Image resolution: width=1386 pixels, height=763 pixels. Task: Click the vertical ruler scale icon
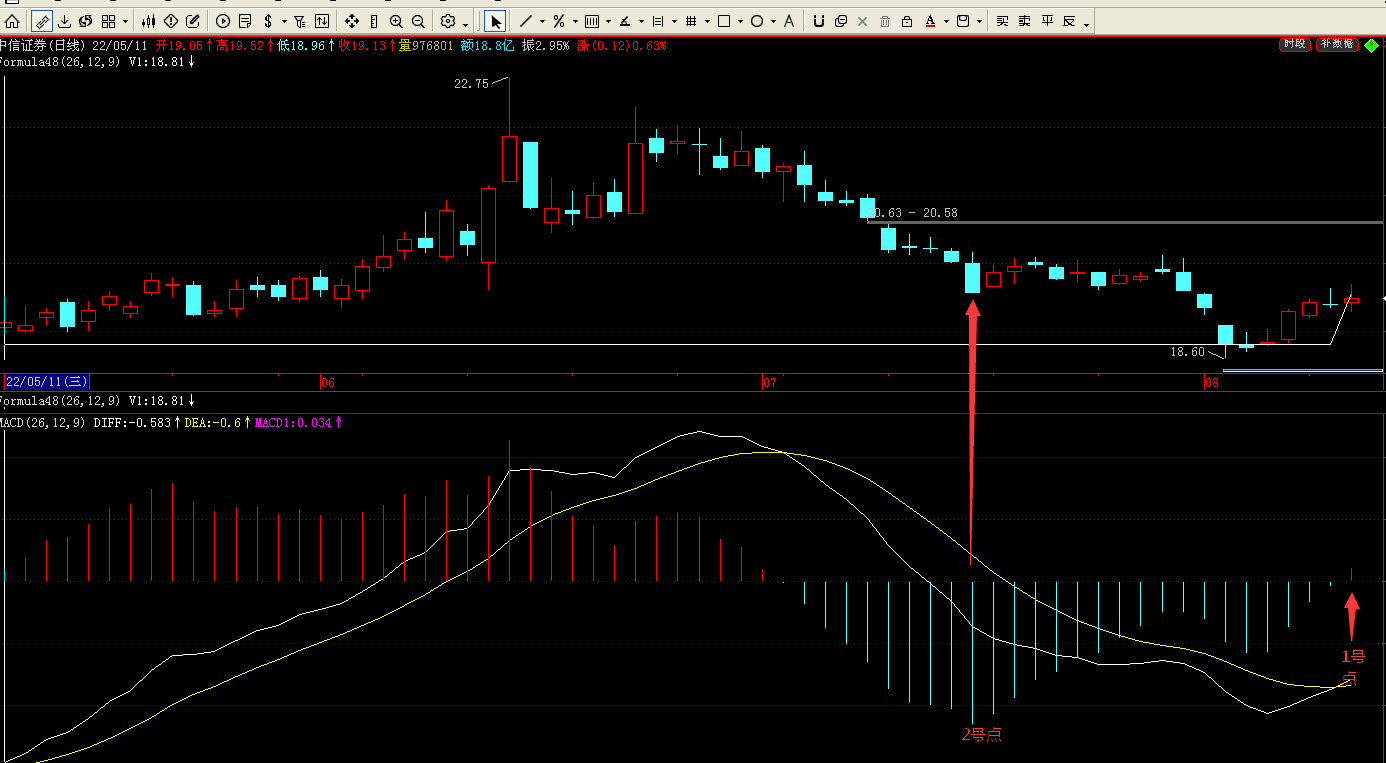[374, 21]
